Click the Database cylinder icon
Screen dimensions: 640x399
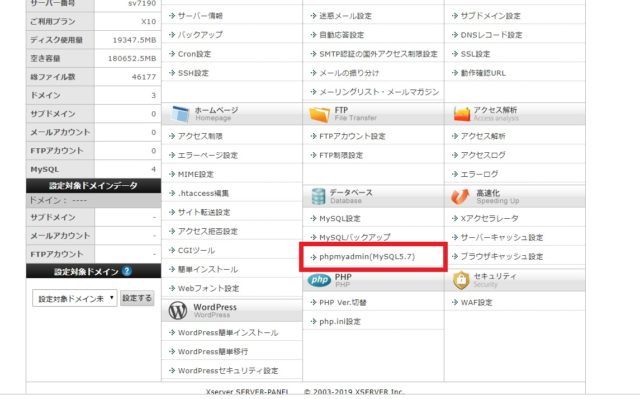(x=318, y=196)
